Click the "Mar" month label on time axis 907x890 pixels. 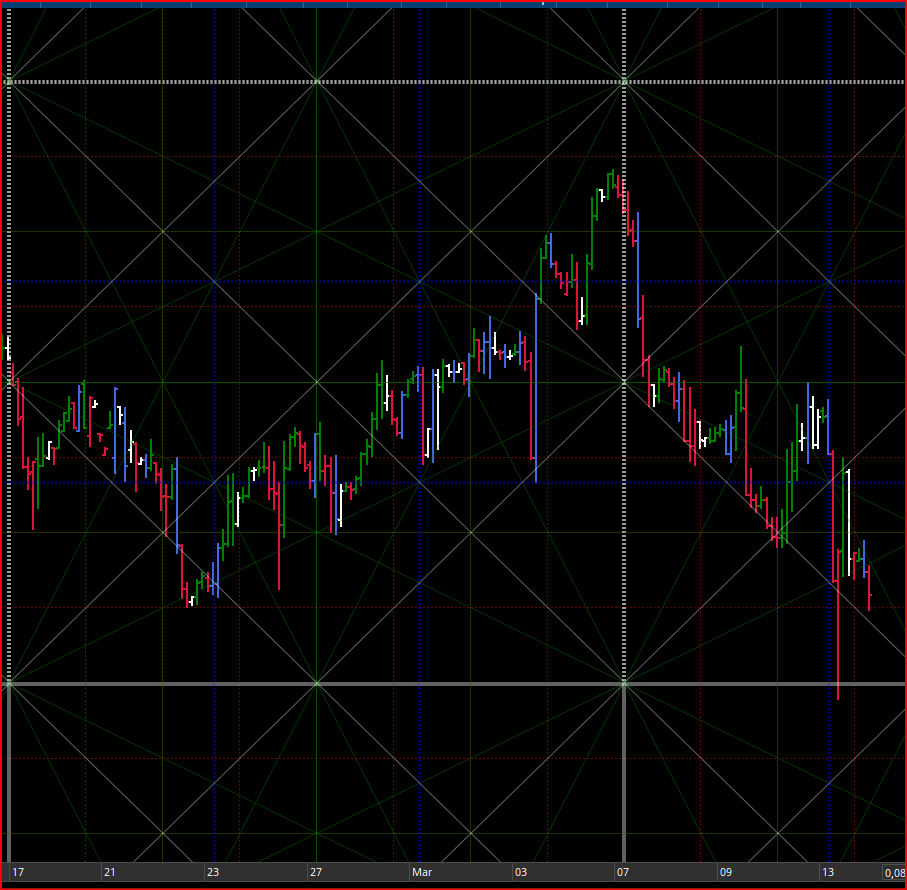point(422,872)
